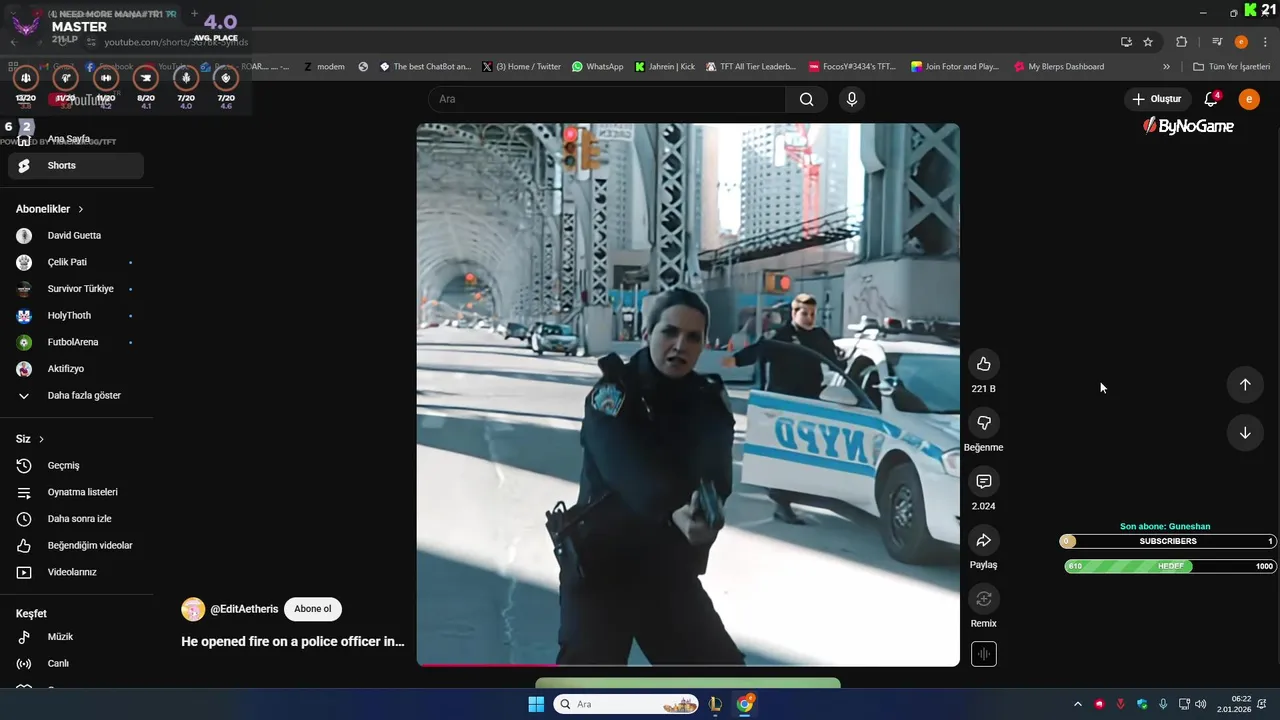
Task: Open the Remix icon
Action: [x=983, y=599]
